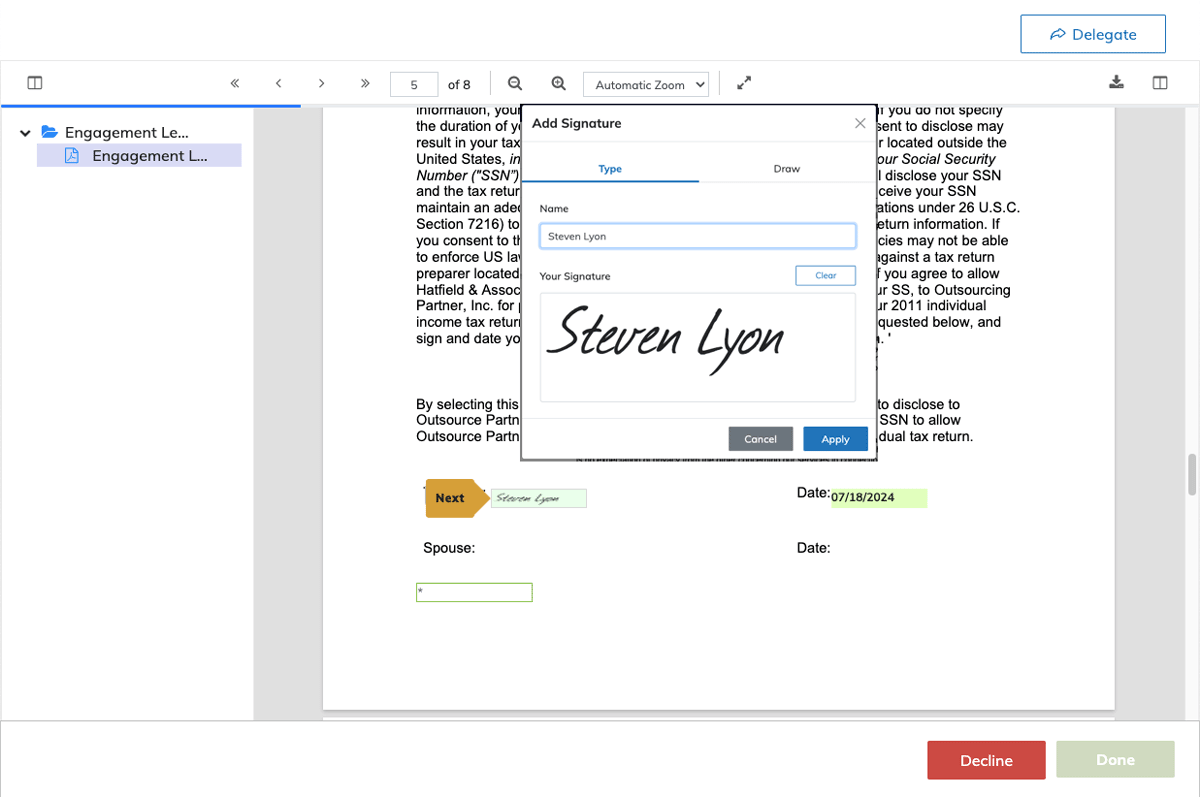The width and height of the screenshot is (1200, 797).
Task: Click the Name input field
Action: (x=697, y=236)
